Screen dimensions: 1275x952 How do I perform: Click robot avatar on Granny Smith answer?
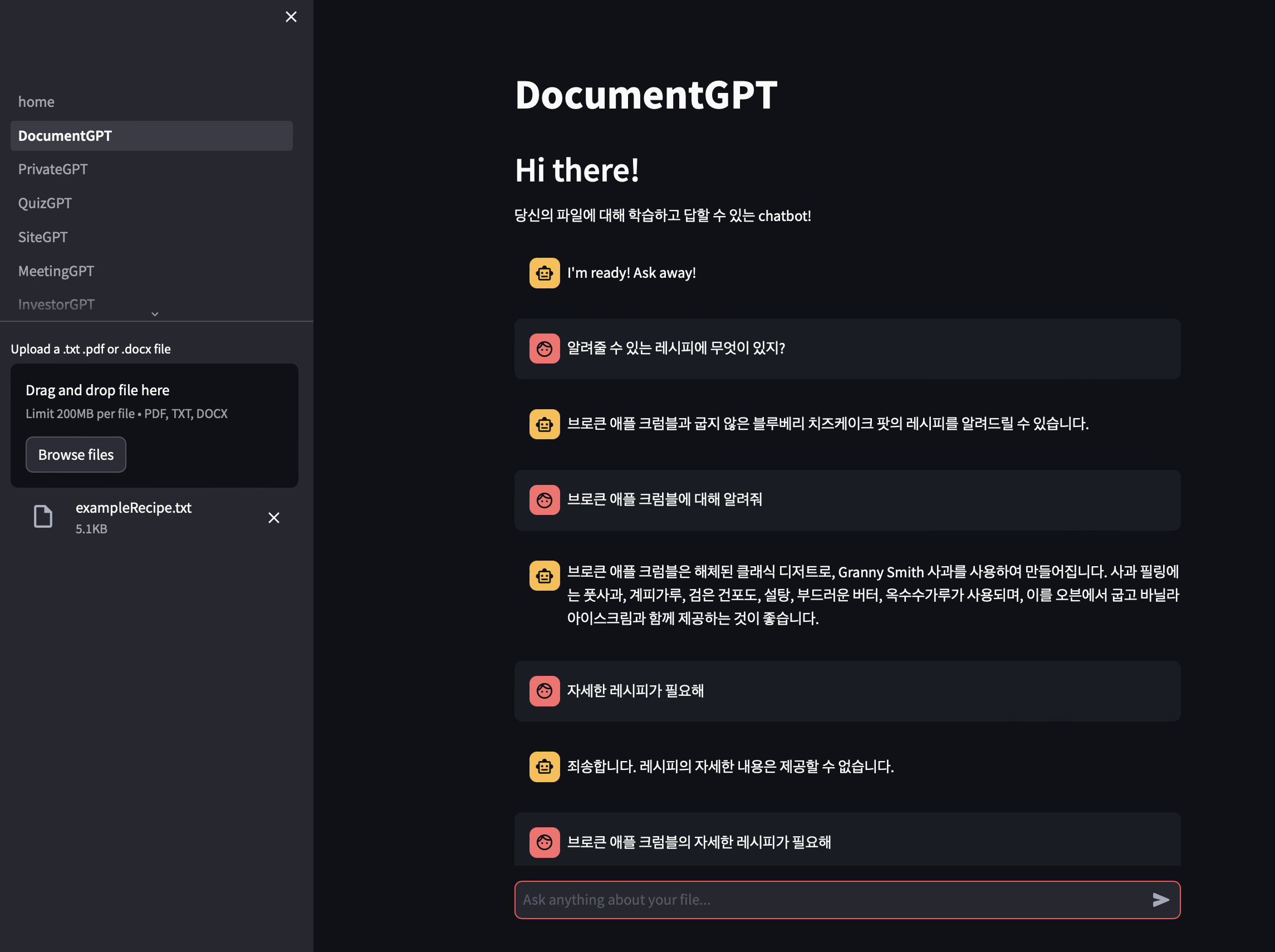point(544,575)
